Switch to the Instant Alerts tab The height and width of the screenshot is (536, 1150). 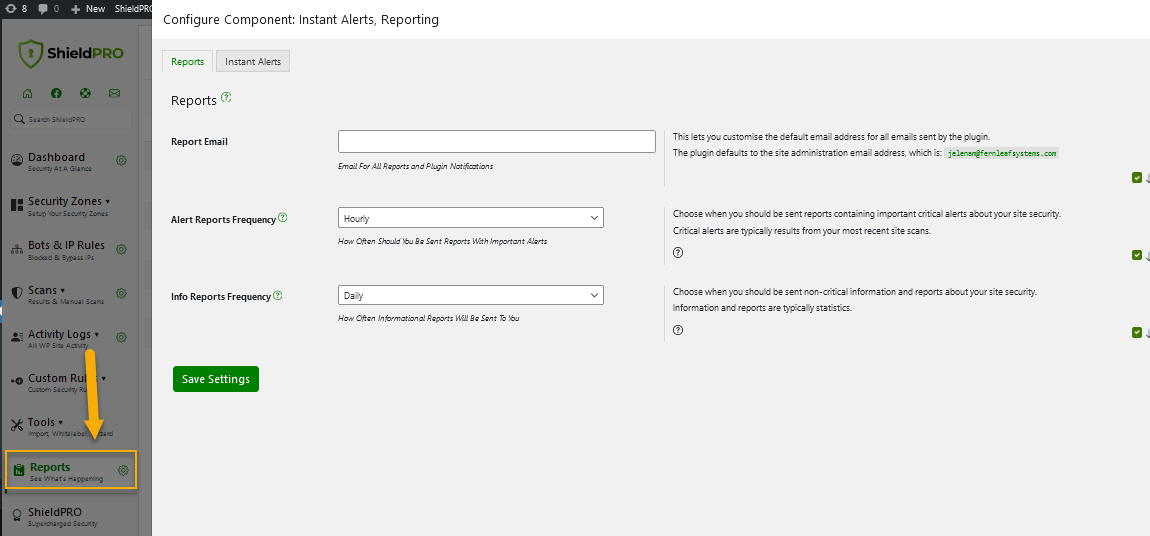(x=253, y=62)
